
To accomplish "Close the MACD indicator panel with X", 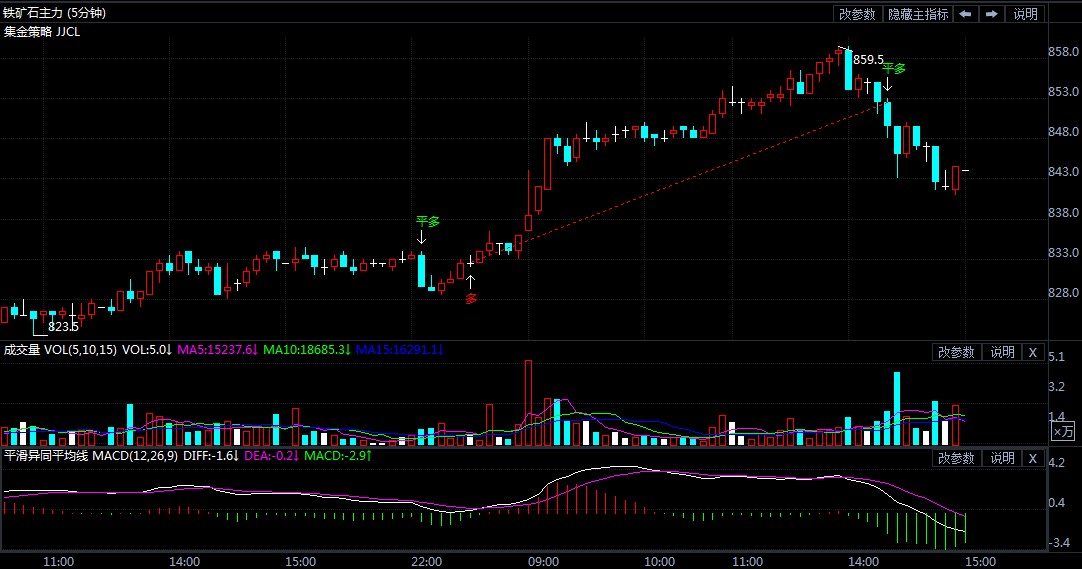I will coord(1032,459).
